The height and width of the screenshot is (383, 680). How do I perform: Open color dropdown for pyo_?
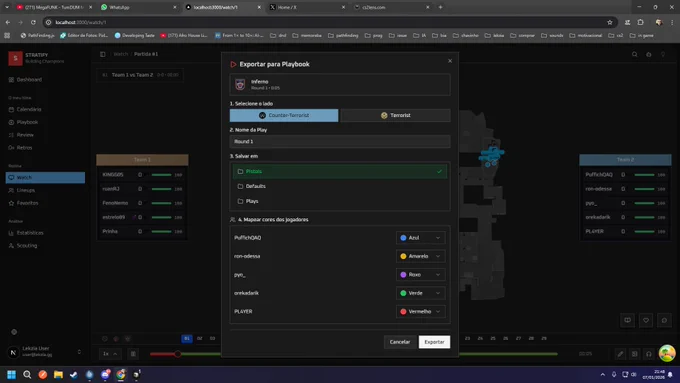(x=420, y=275)
